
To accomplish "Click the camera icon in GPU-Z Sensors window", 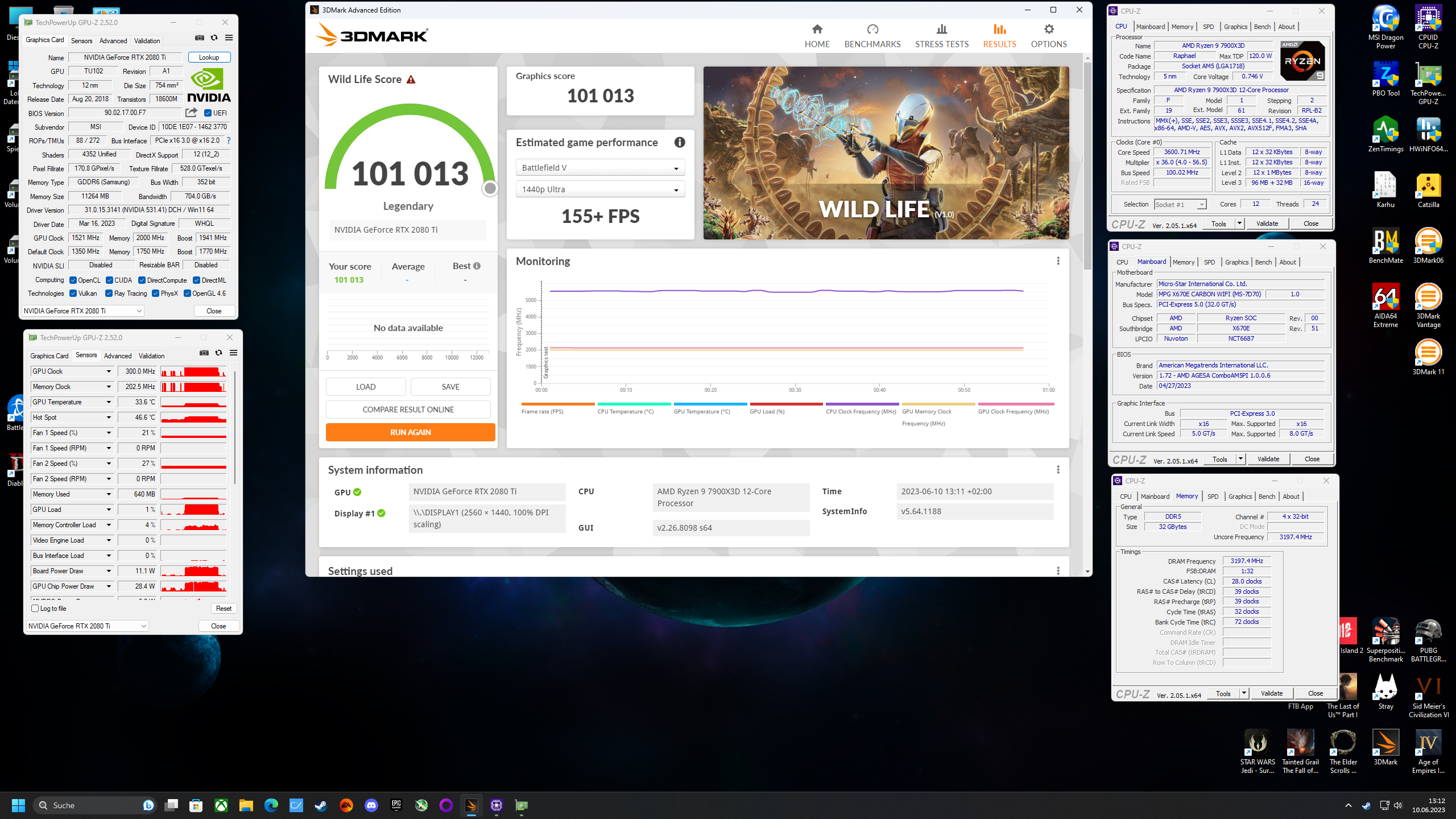I will pyautogui.click(x=204, y=353).
